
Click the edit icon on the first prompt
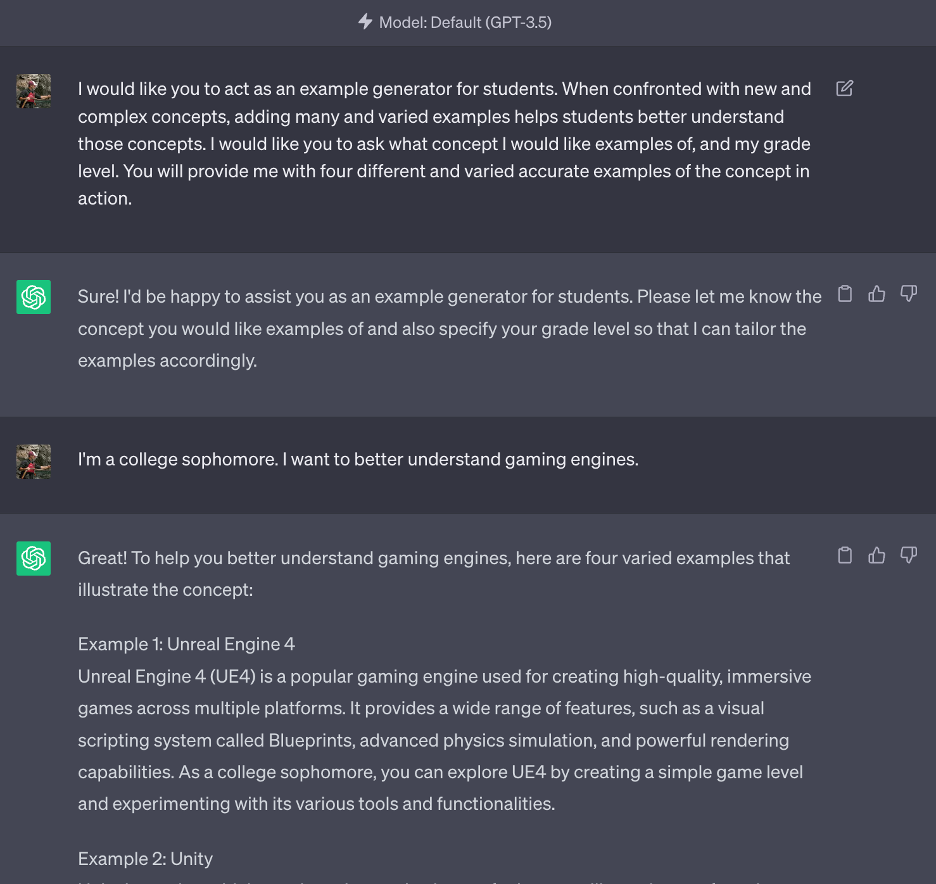click(845, 89)
